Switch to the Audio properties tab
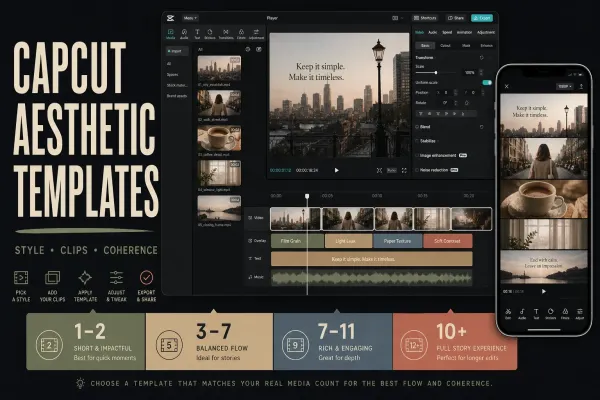The width and height of the screenshot is (600, 400). [432, 33]
